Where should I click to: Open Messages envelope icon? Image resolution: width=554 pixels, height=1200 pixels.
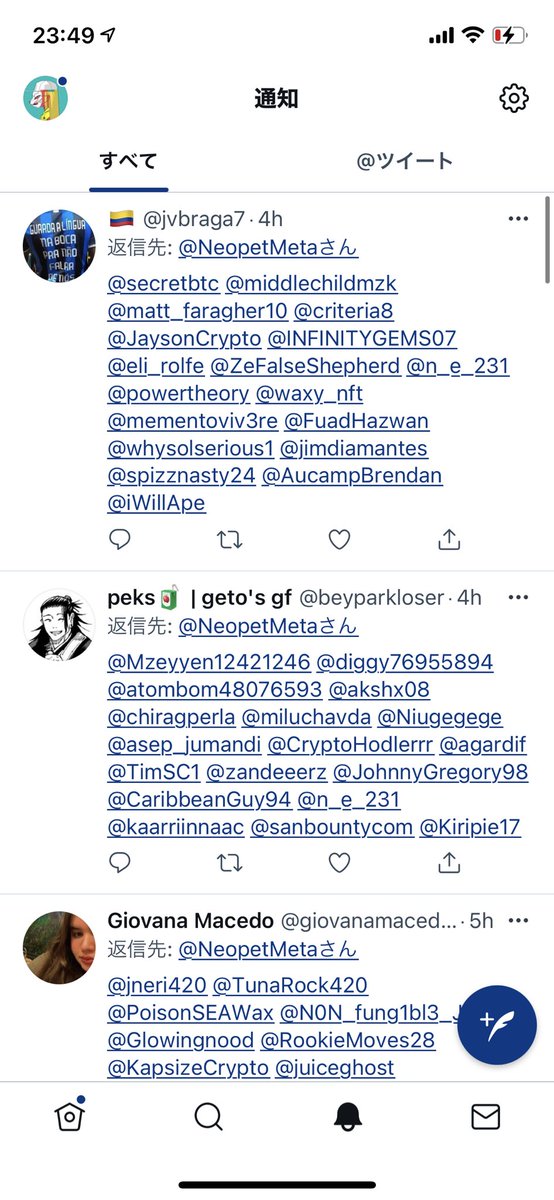(485, 1116)
